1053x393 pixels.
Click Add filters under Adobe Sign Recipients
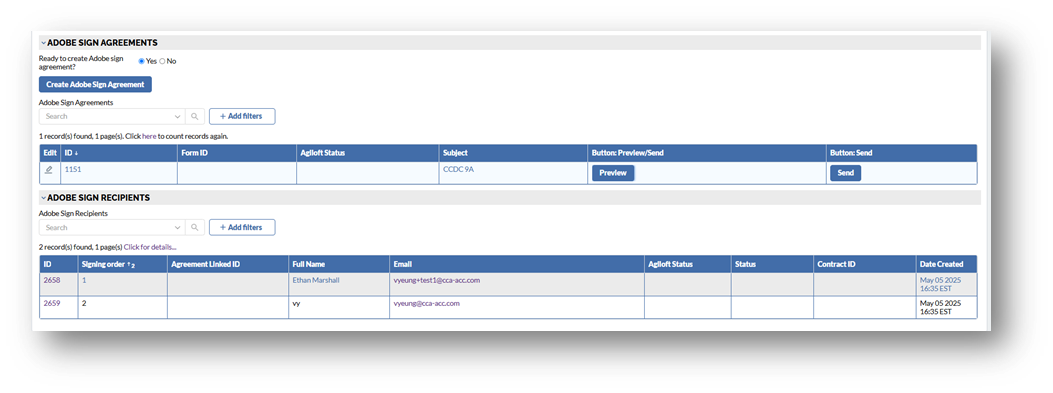[x=242, y=228]
